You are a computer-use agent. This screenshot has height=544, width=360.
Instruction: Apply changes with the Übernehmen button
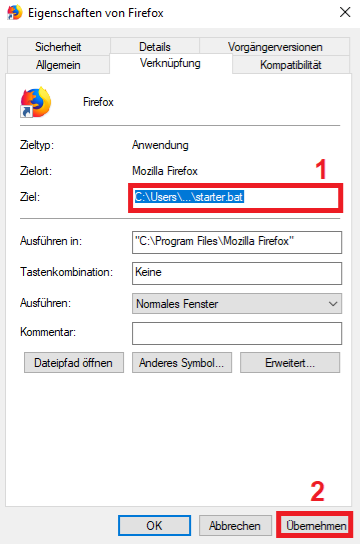click(315, 526)
